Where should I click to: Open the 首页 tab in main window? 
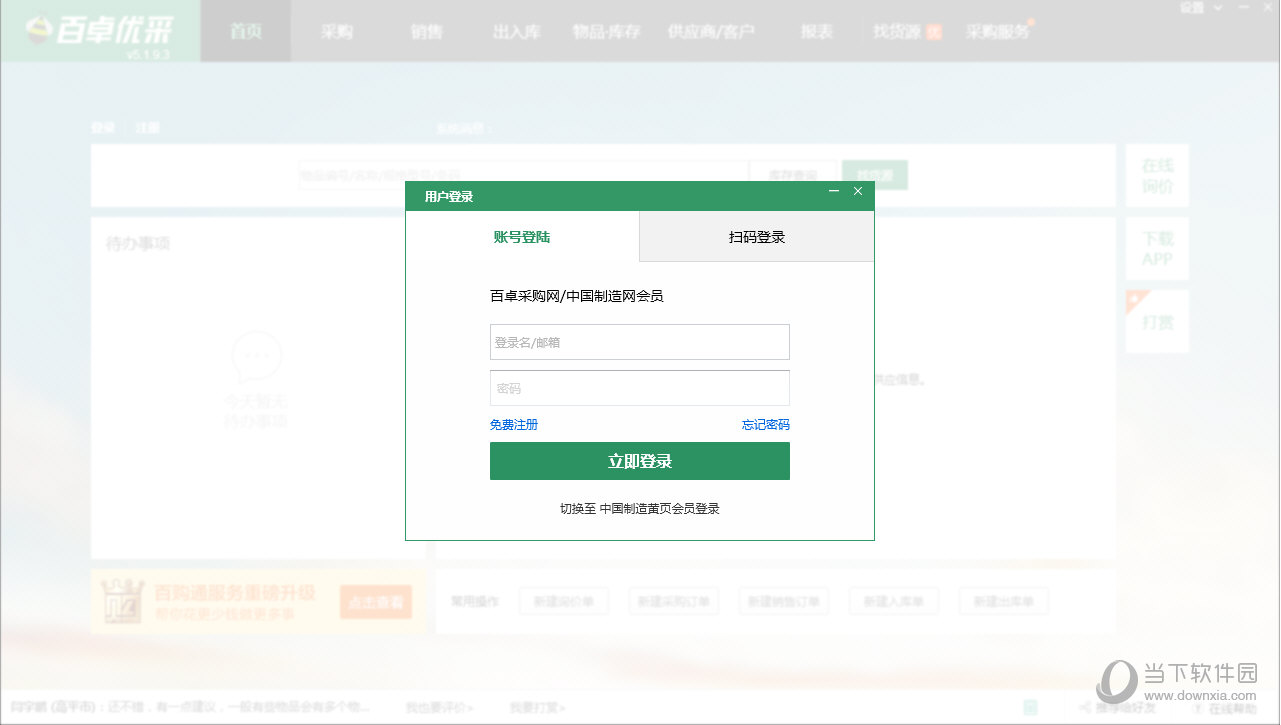(246, 31)
